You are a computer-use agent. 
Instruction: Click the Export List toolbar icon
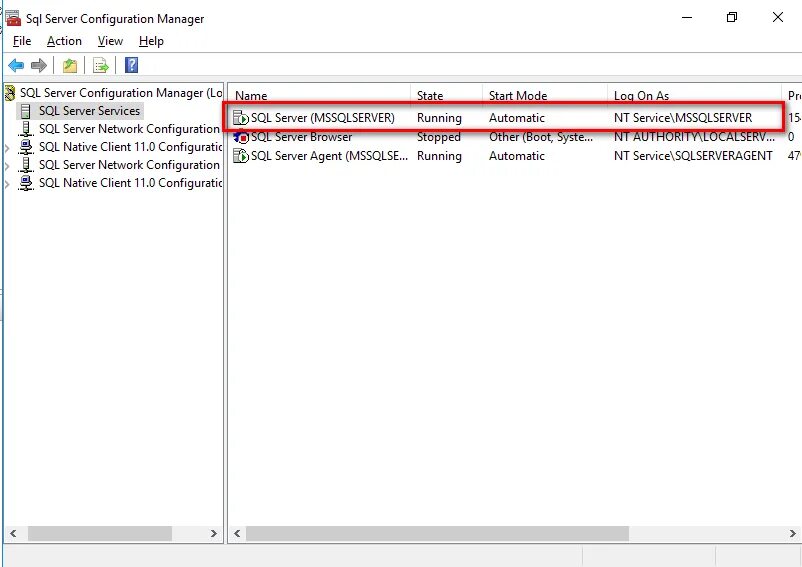click(x=100, y=65)
